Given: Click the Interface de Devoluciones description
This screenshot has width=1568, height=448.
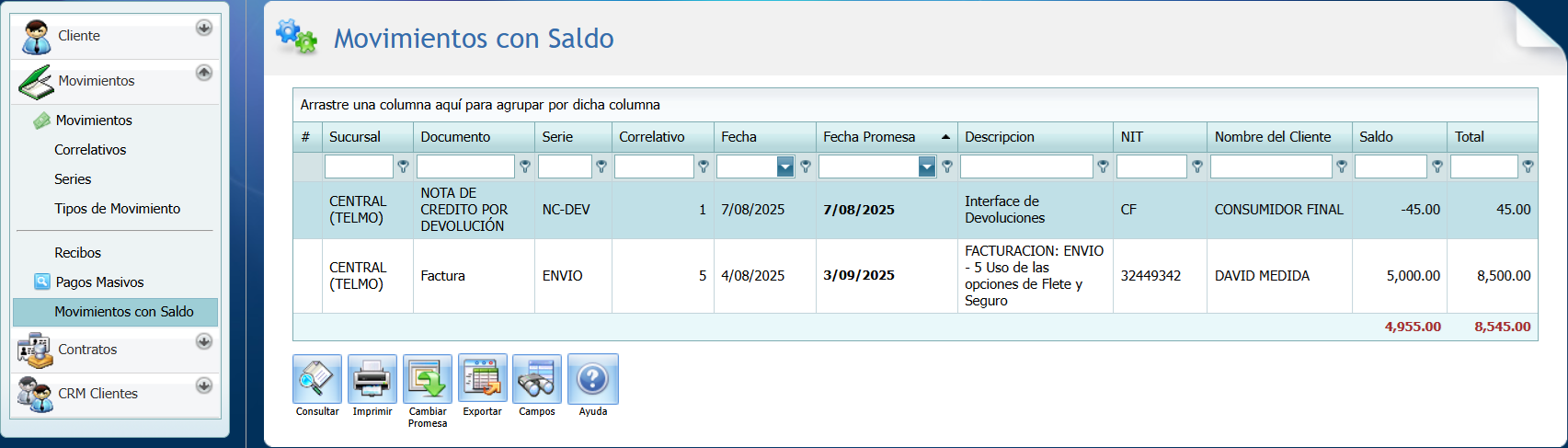Looking at the screenshot, I should [x=1035, y=210].
